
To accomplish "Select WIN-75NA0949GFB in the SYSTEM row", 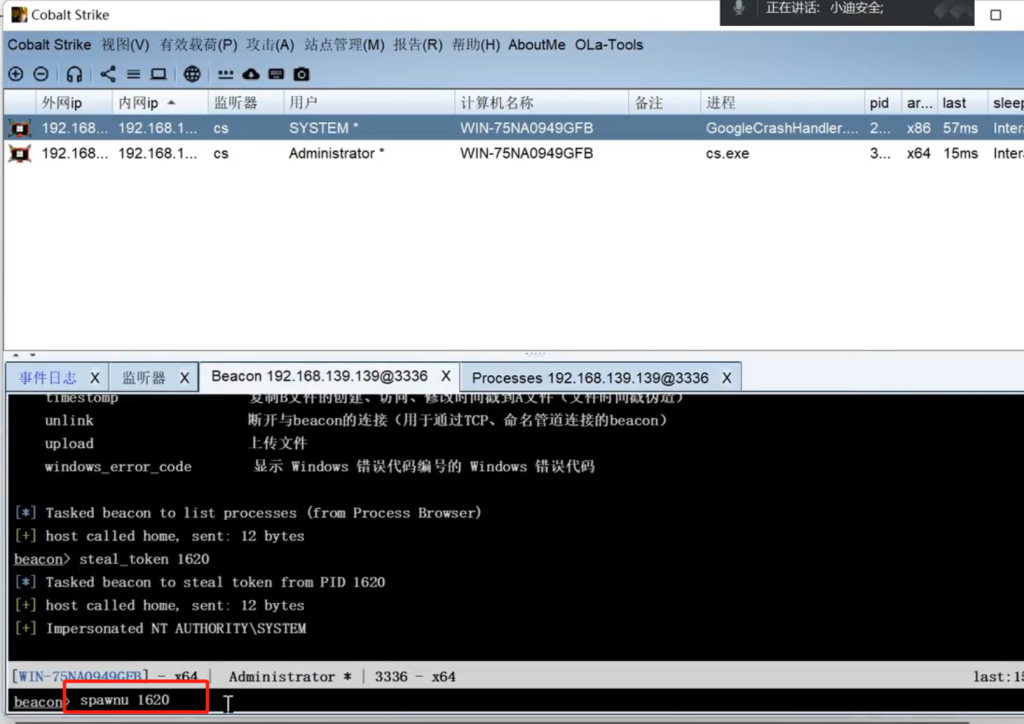I will [526, 128].
